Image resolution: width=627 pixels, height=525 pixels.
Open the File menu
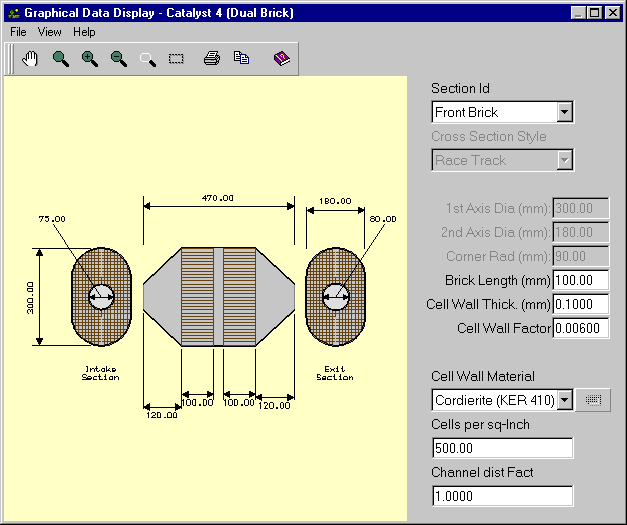point(18,32)
